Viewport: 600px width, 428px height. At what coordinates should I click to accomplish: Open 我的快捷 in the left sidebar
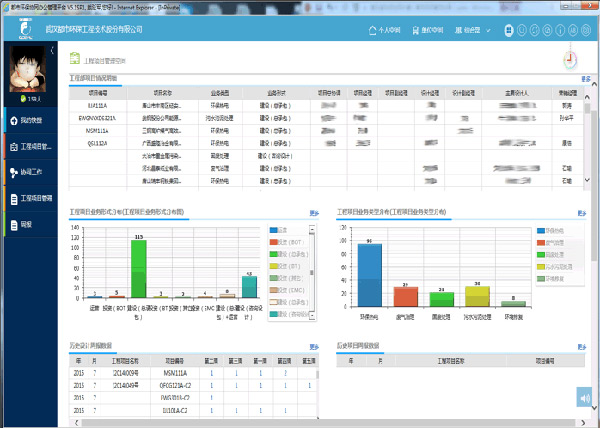[30, 120]
